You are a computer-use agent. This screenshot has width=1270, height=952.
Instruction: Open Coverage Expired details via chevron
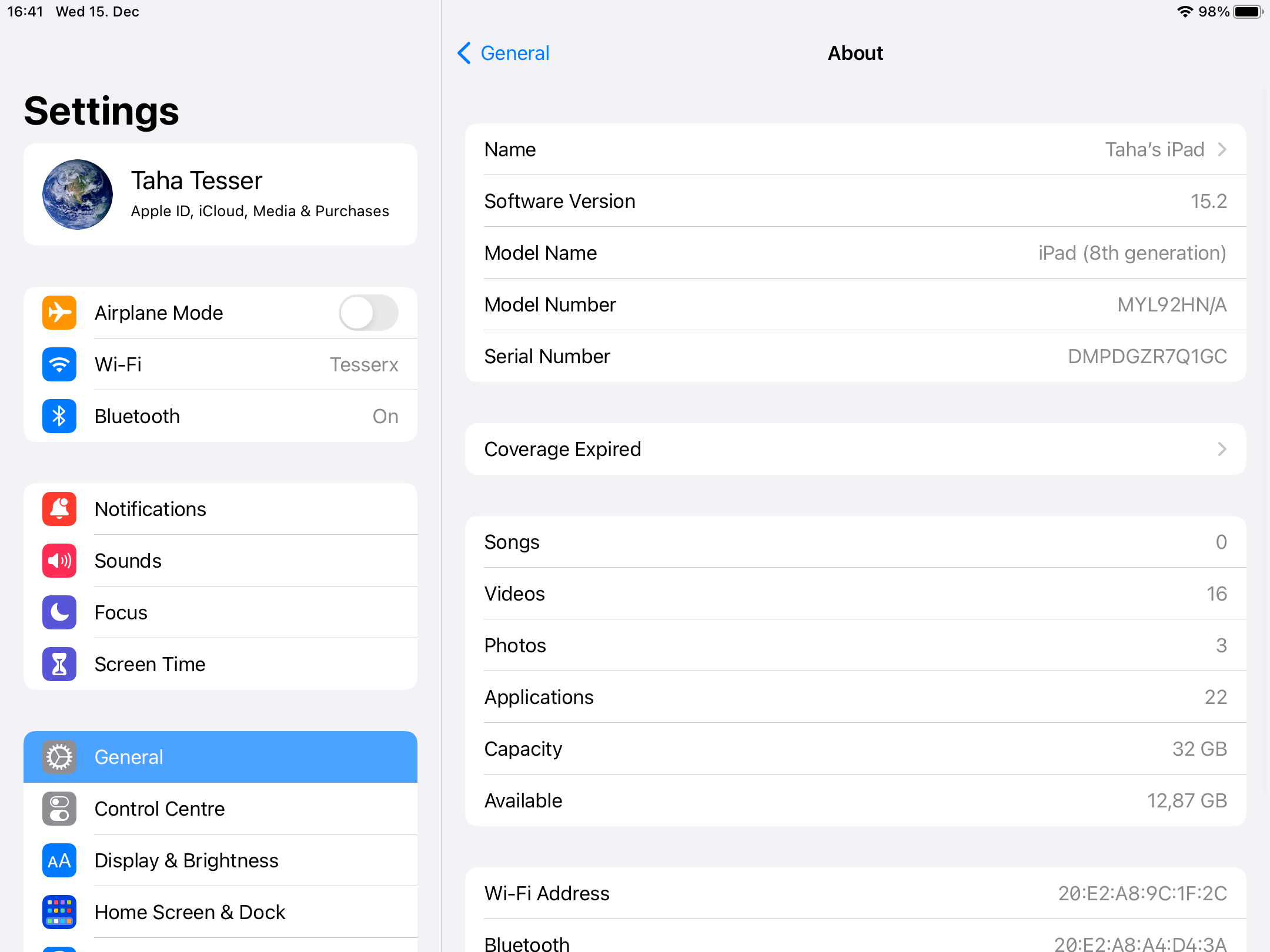pyautogui.click(x=1222, y=449)
